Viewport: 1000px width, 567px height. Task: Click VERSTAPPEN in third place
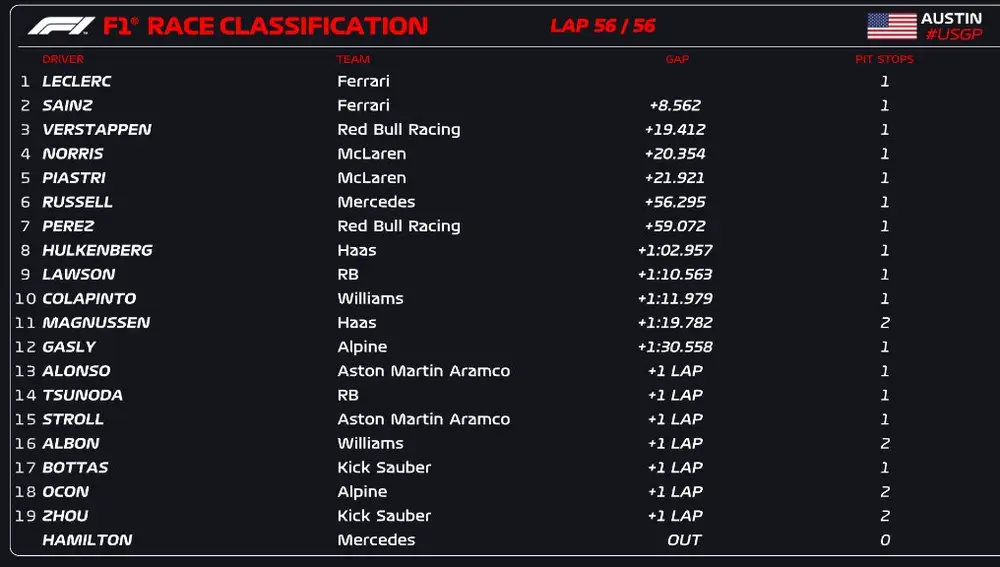tap(97, 129)
